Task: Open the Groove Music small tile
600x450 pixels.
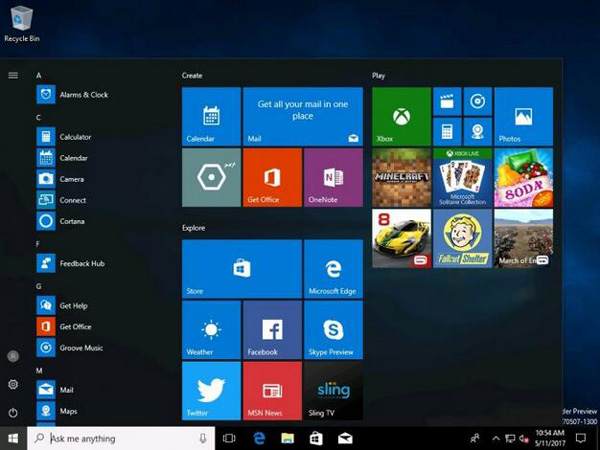Action: tap(478, 101)
